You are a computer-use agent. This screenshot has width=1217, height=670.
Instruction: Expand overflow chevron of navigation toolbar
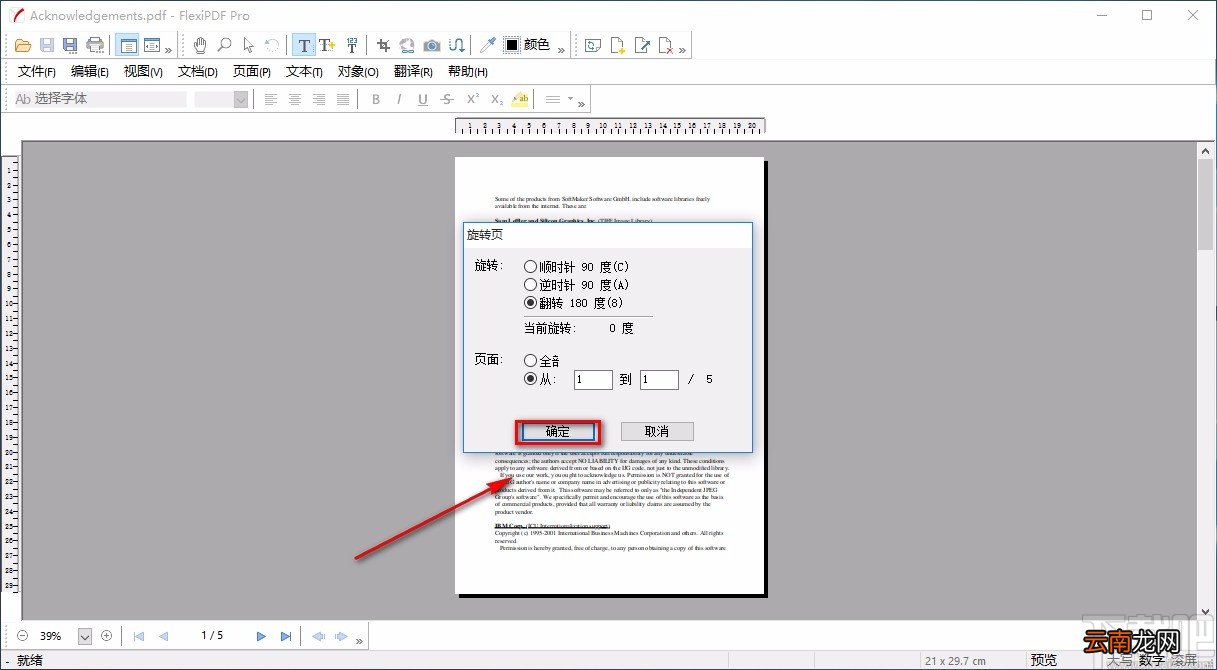click(359, 640)
